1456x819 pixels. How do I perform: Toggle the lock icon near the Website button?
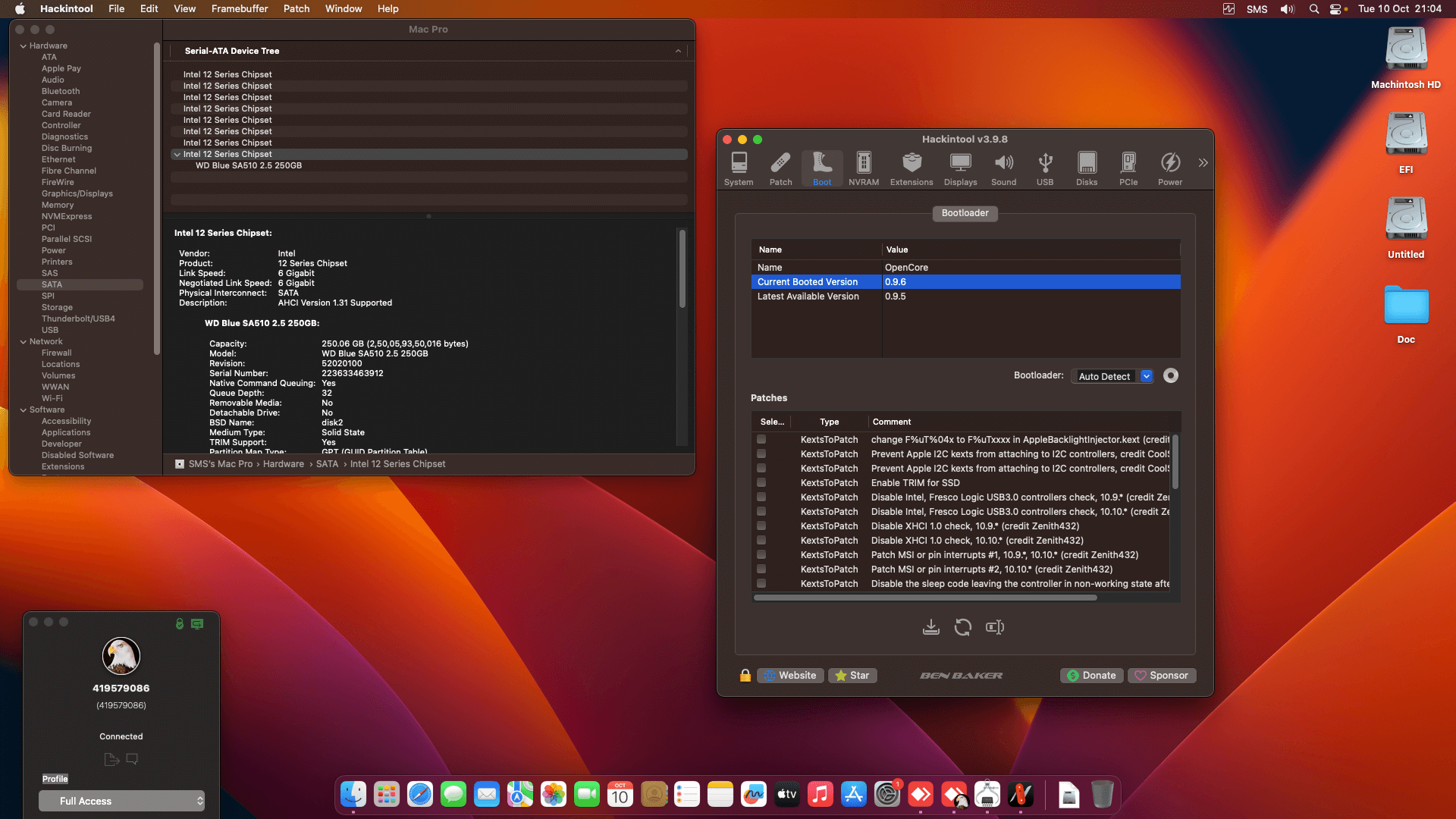[745, 675]
